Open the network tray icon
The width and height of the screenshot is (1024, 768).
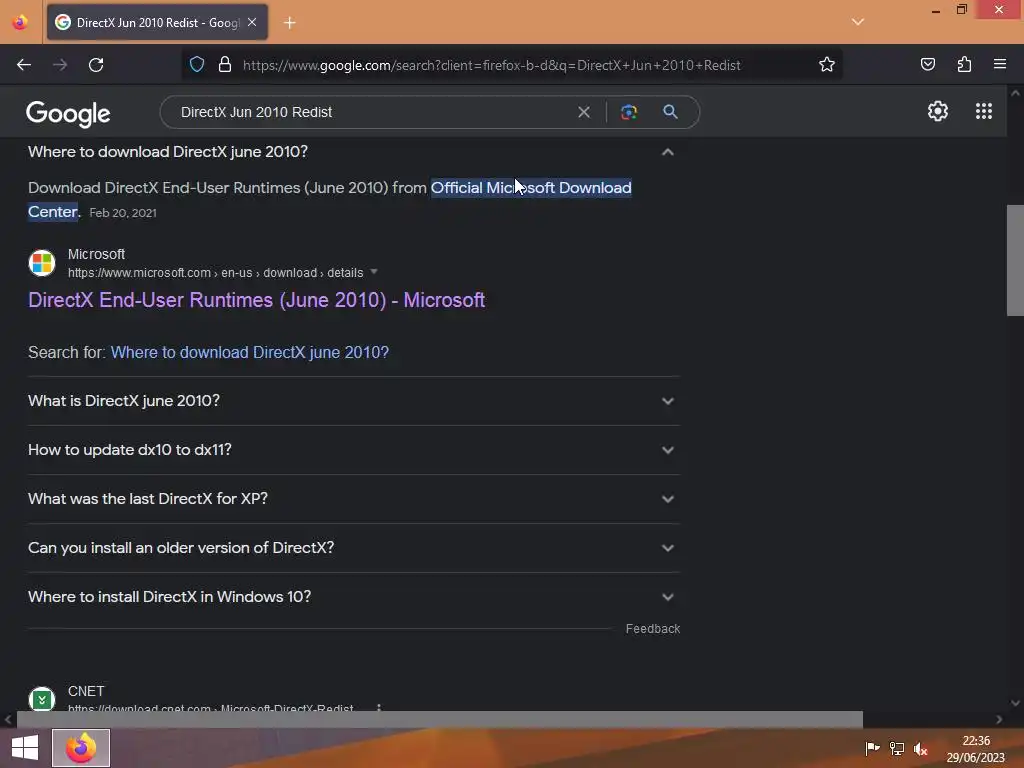tap(897, 748)
